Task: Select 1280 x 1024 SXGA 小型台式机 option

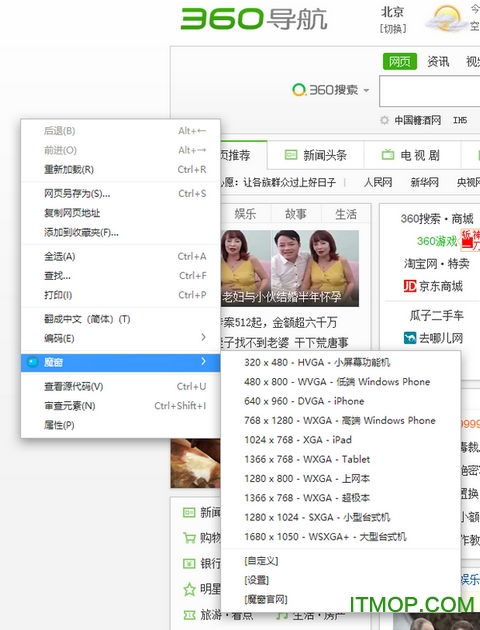Action: [x=341, y=517]
